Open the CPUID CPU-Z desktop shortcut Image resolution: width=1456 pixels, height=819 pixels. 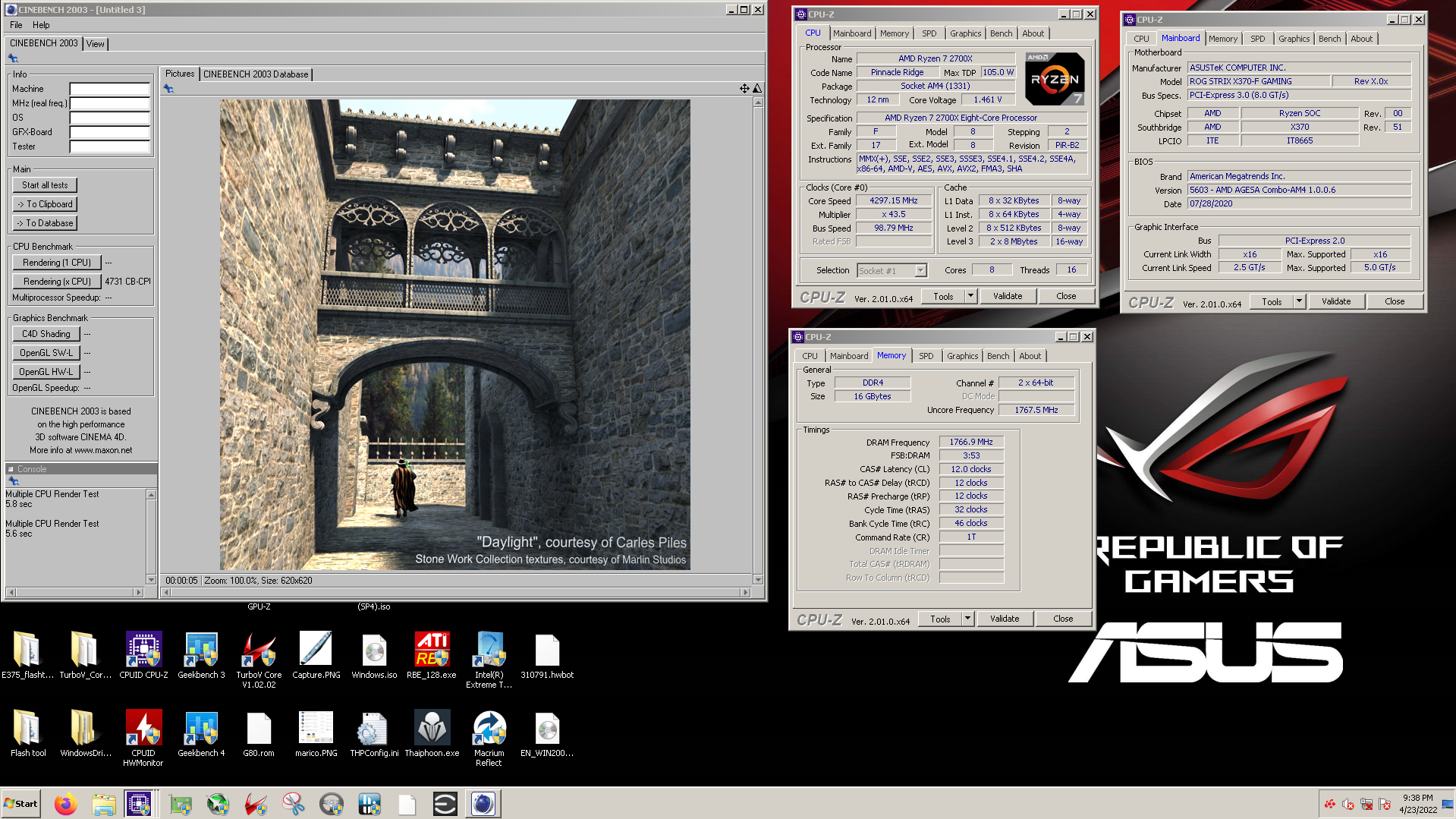coord(143,654)
